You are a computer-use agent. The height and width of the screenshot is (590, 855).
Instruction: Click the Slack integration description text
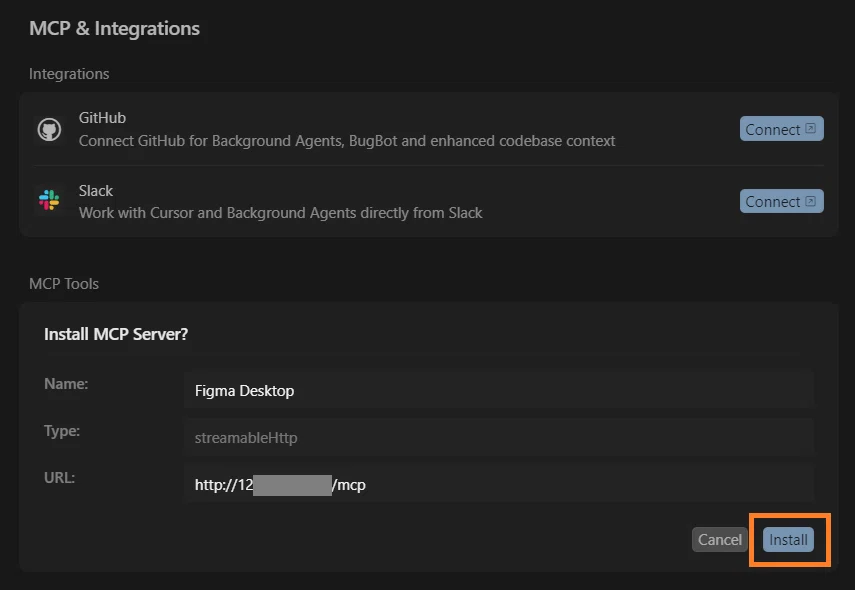tap(280, 213)
